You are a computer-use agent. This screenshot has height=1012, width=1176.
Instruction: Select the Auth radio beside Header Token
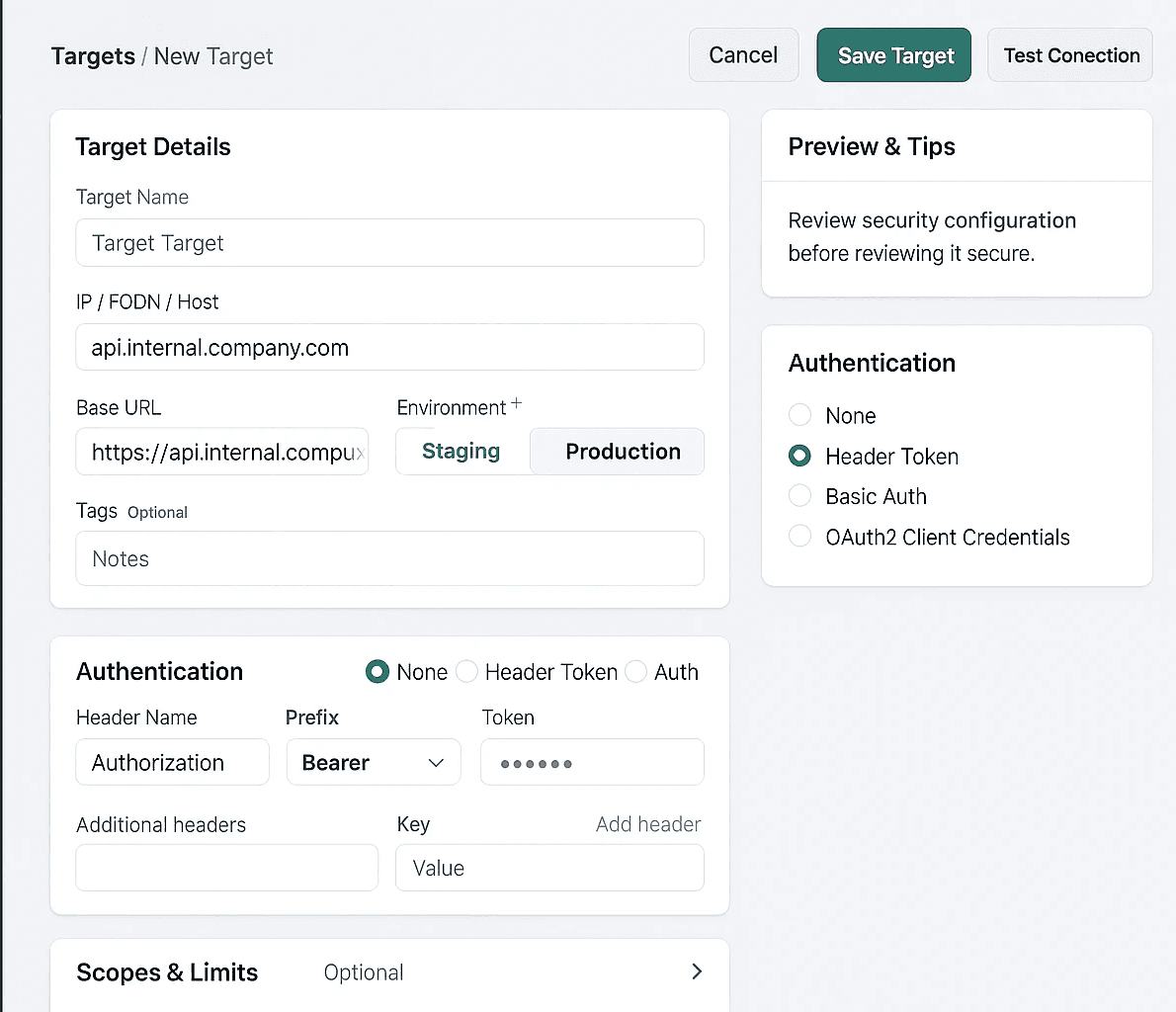point(636,672)
